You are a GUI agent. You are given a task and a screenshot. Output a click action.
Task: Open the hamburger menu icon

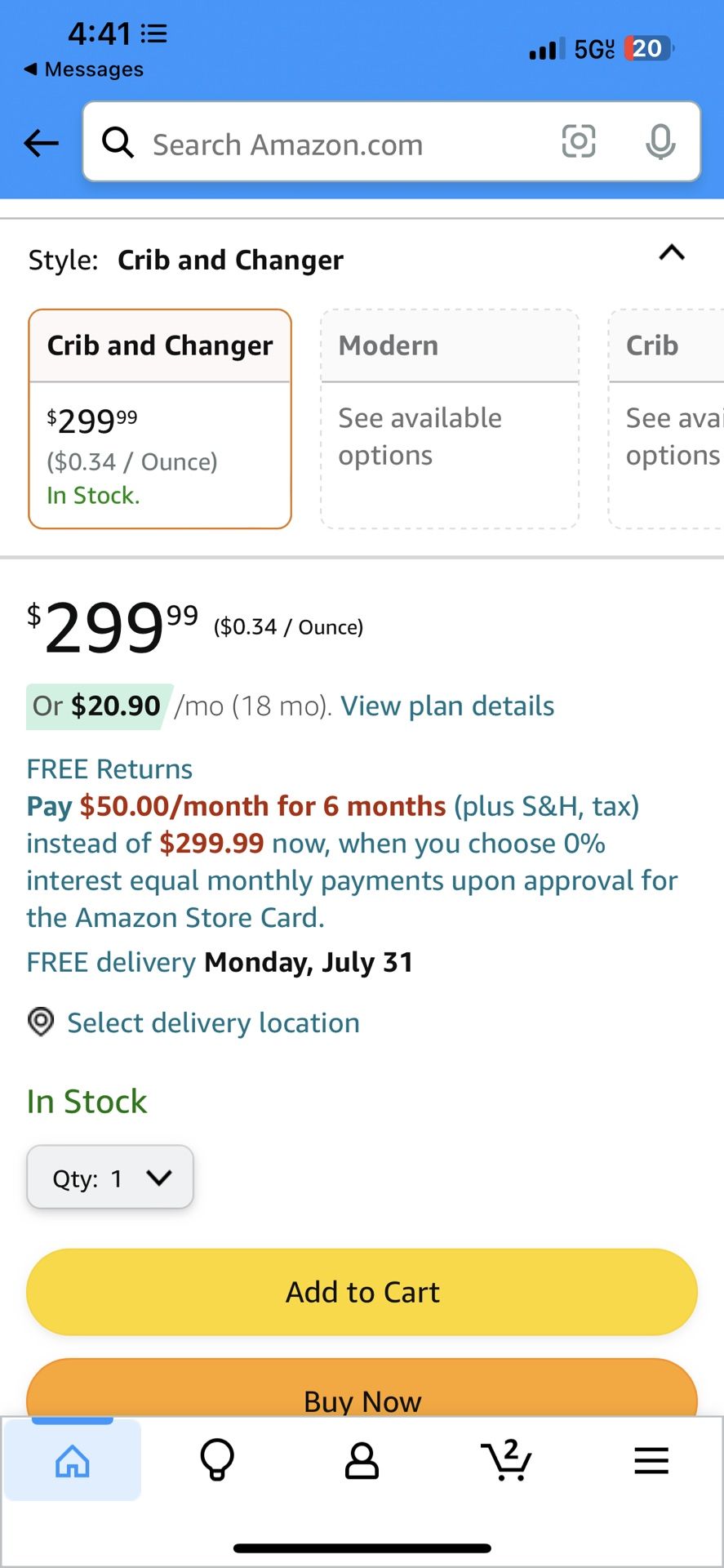(x=651, y=1460)
